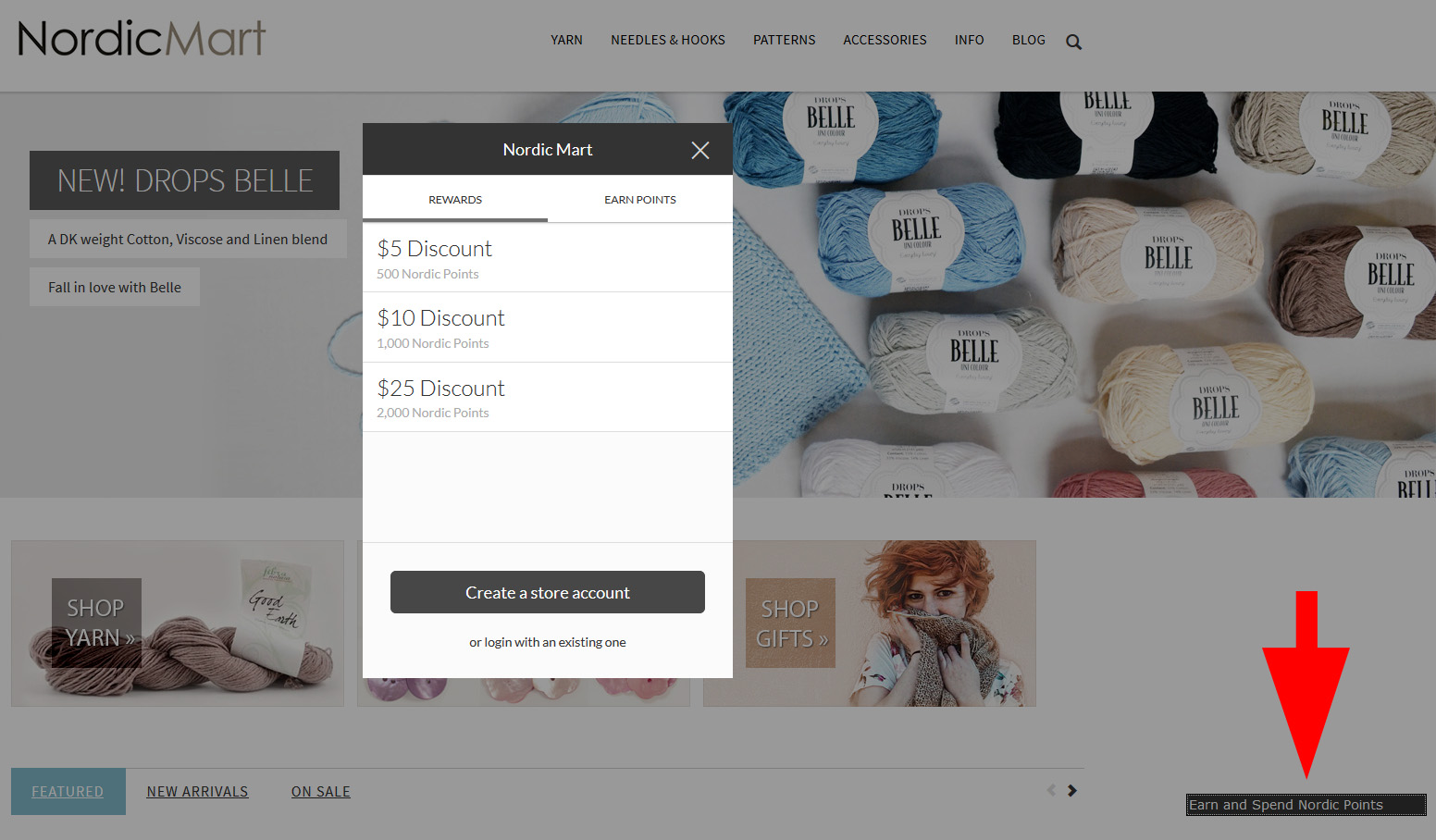This screenshot has width=1436, height=840.
Task: Click the NordicMart logo
Action: (142, 39)
